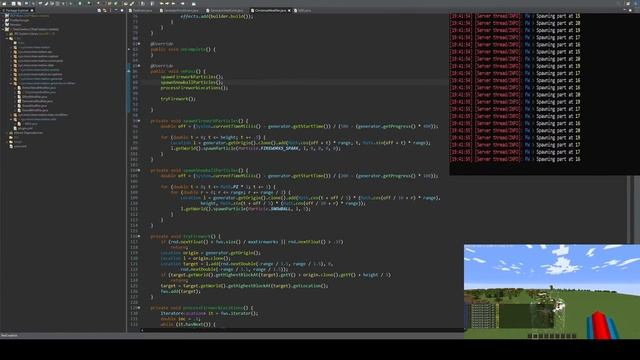Screen dimensions: 640x360
Task: Click the Debug toolbar icon
Action: [x=71, y=3]
